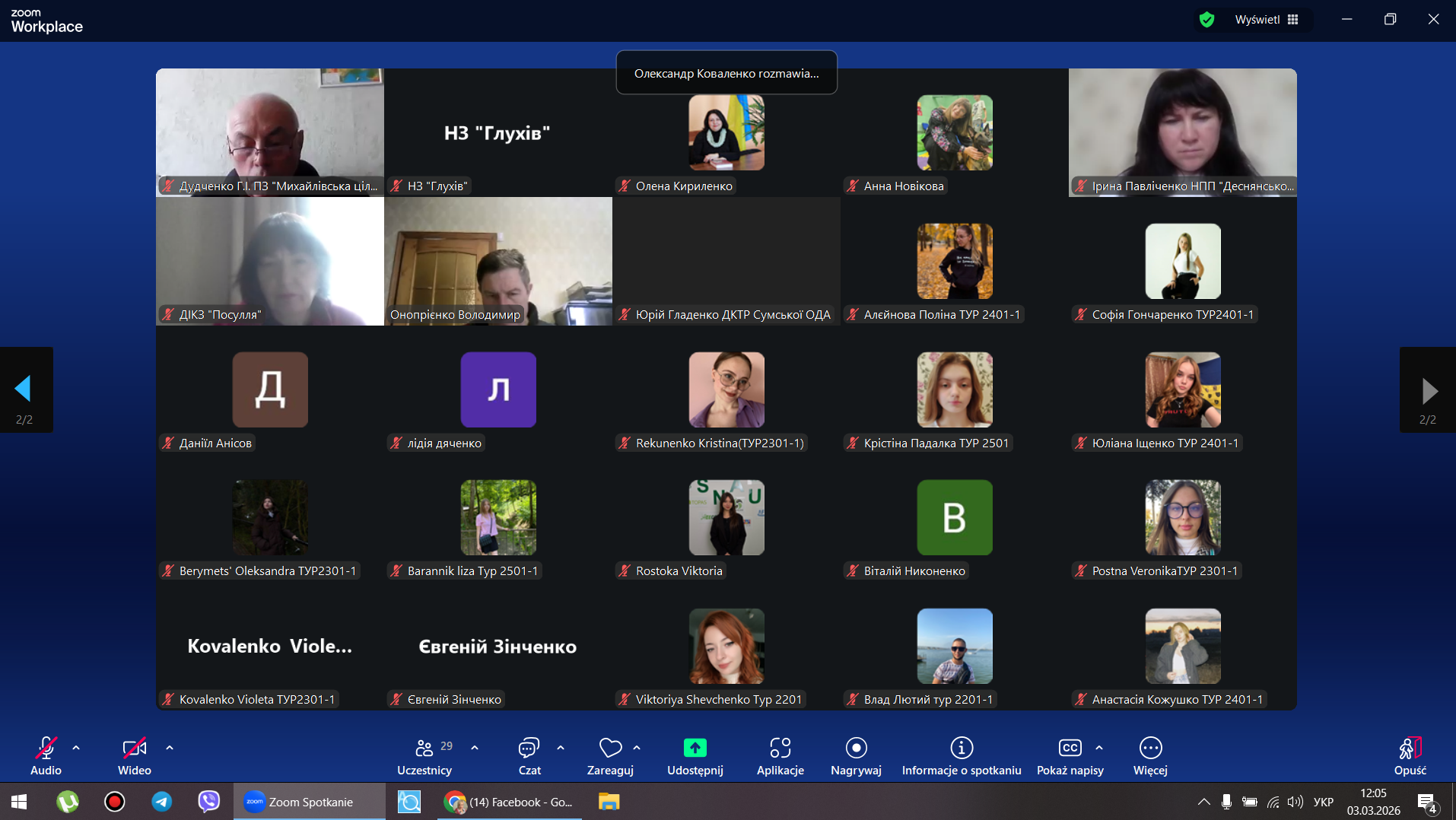1456x820 pixels.
Task: Start recording with the Nagrywaj icon
Action: [856, 748]
